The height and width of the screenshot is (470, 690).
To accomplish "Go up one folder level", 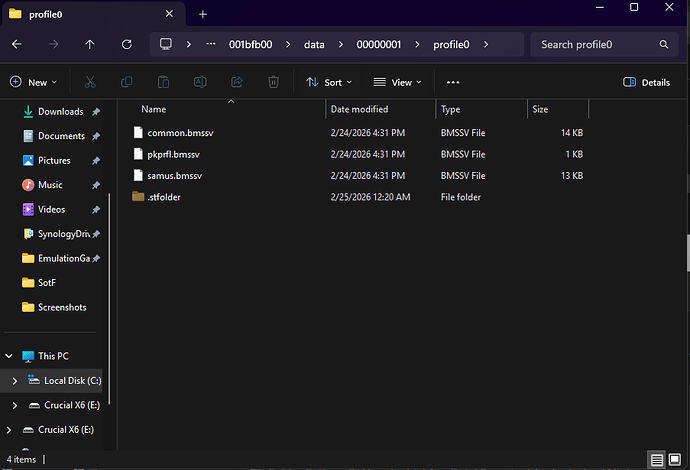I will pyautogui.click(x=90, y=44).
